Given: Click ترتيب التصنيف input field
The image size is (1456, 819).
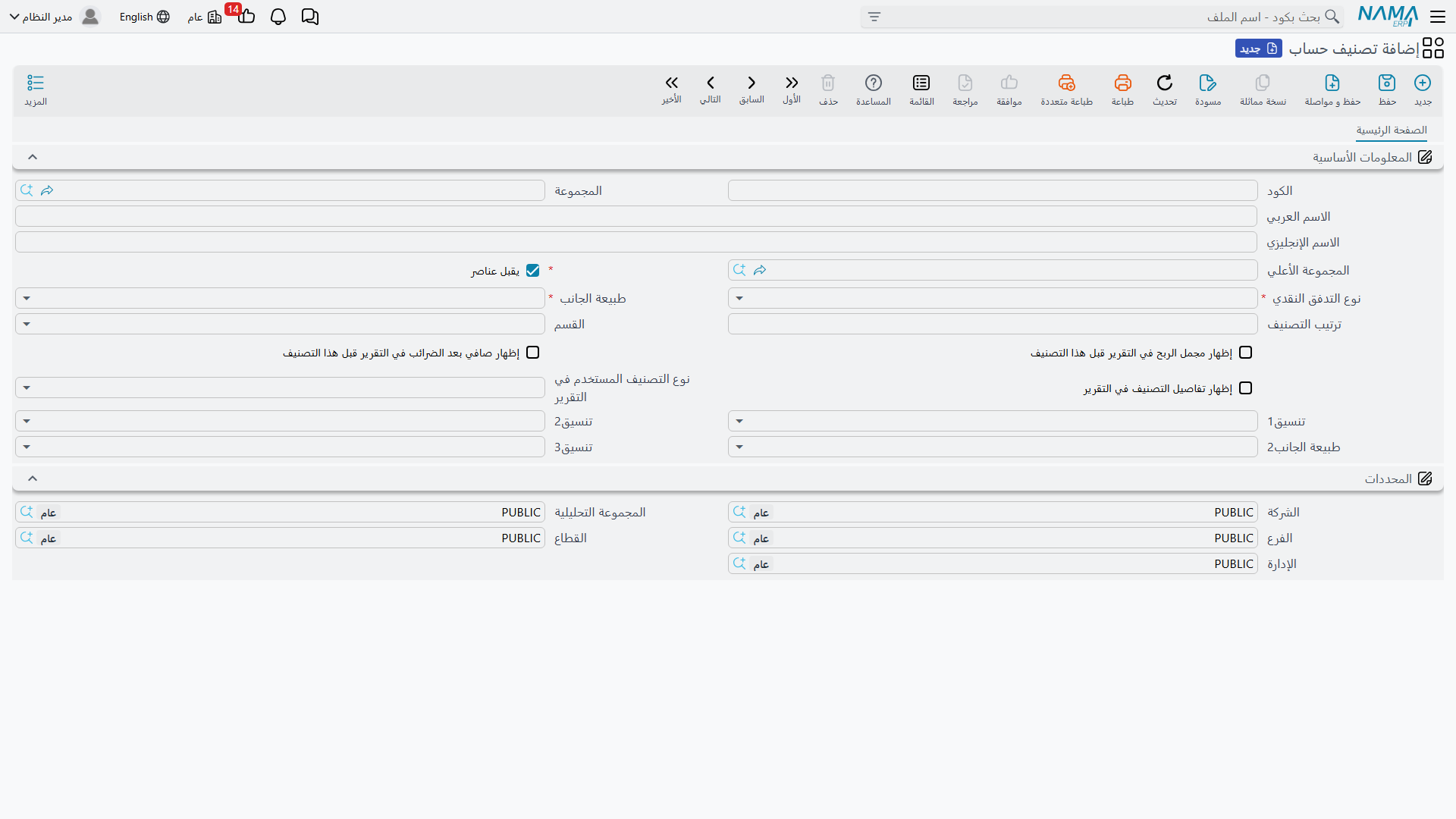Looking at the screenshot, I should (993, 324).
